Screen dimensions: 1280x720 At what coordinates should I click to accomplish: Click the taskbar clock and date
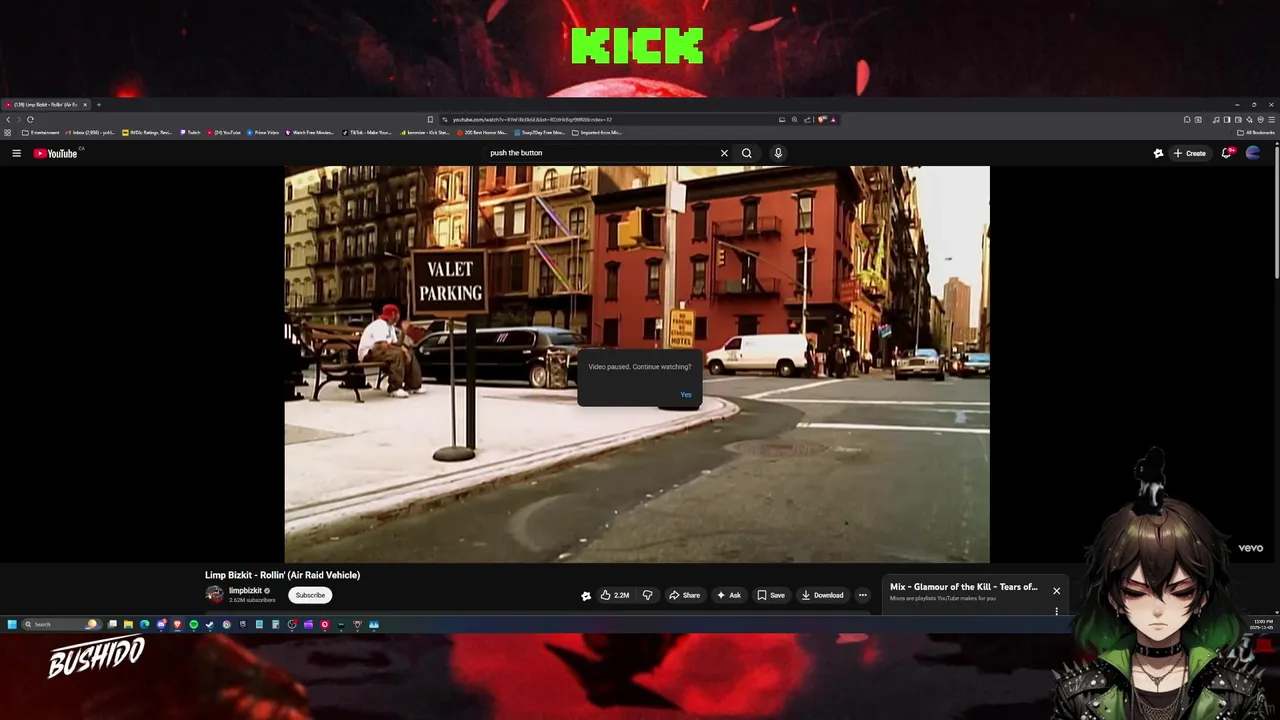1263,624
